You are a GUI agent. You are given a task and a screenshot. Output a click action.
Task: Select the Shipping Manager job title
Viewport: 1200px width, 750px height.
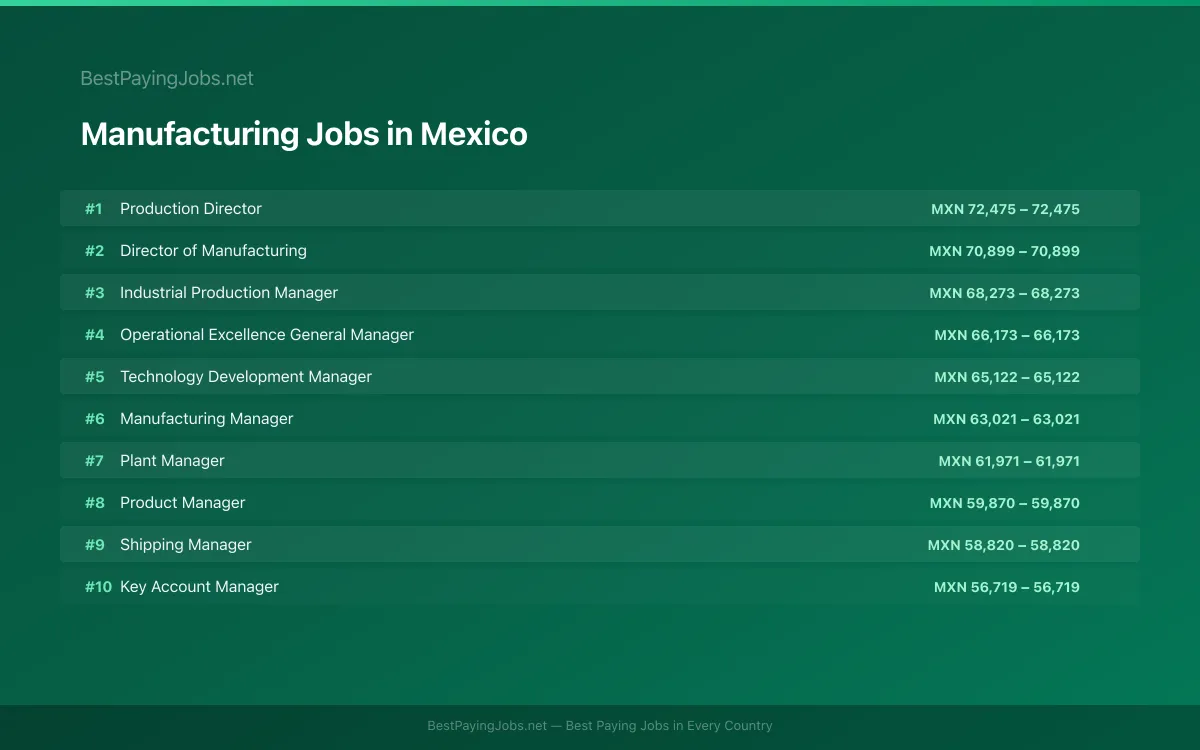[186, 545]
